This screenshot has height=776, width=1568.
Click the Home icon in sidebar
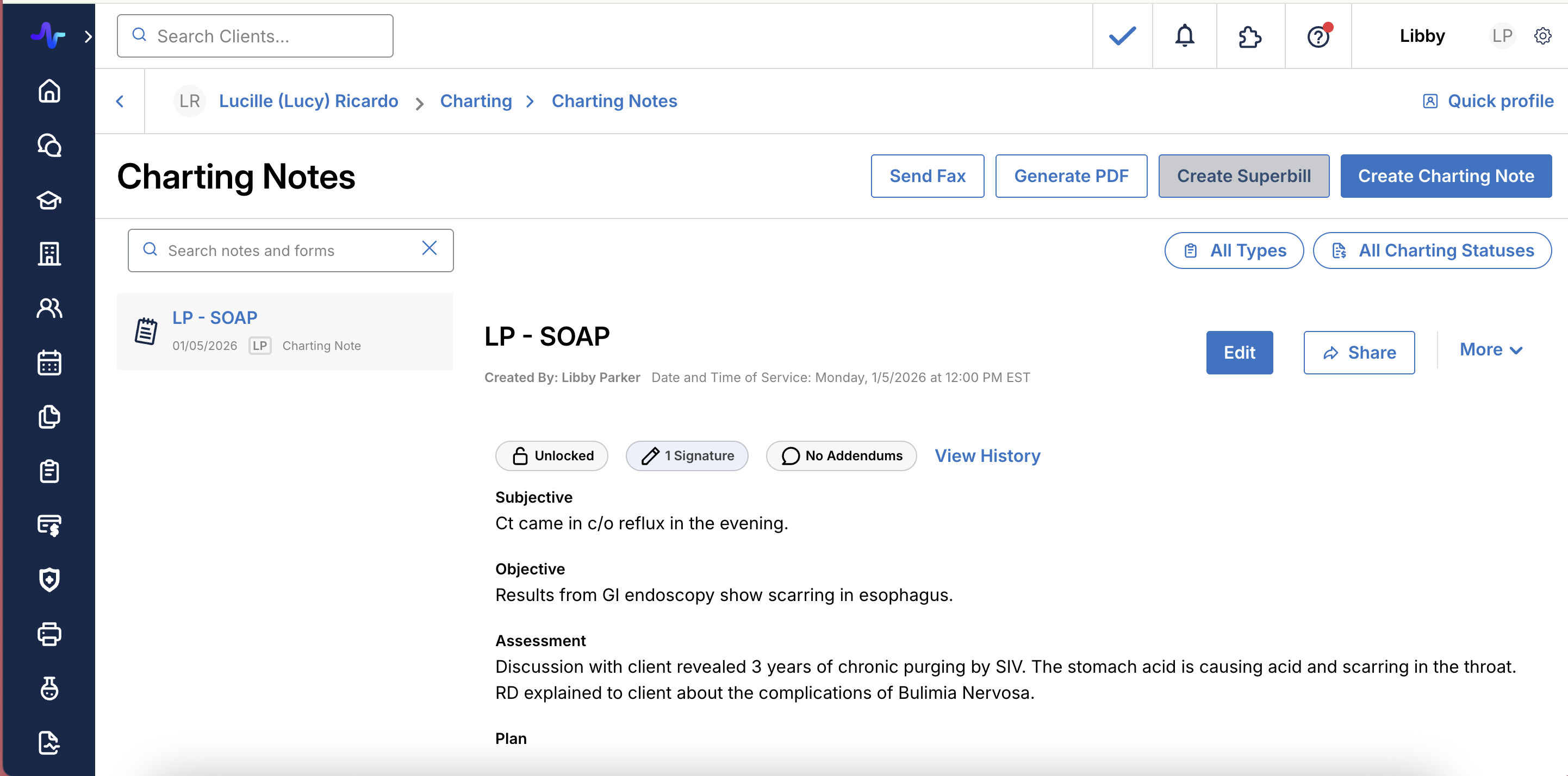point(49,91)
